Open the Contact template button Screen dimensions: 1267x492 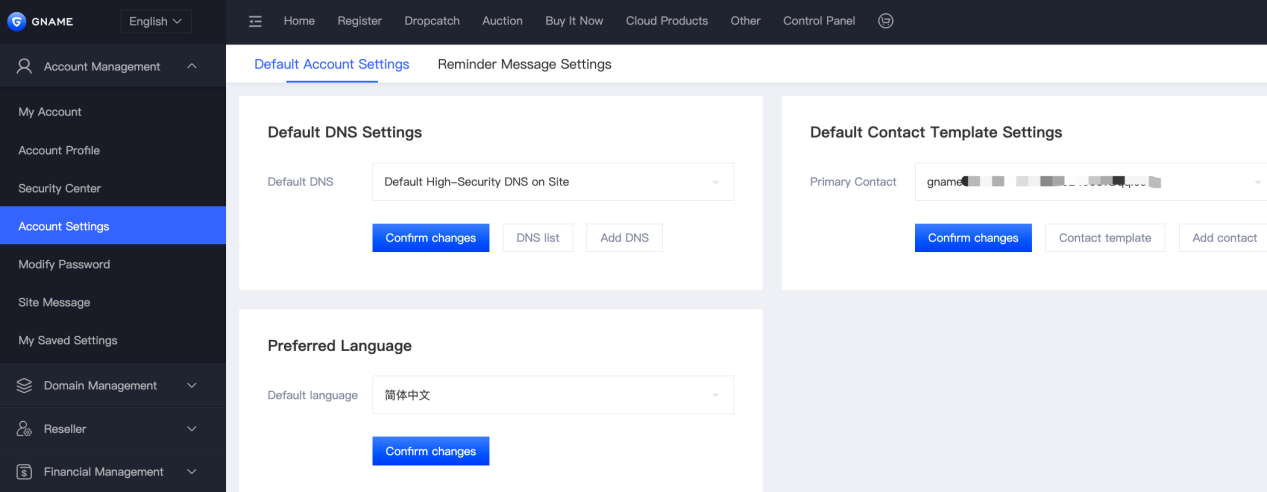[1104, 238]
